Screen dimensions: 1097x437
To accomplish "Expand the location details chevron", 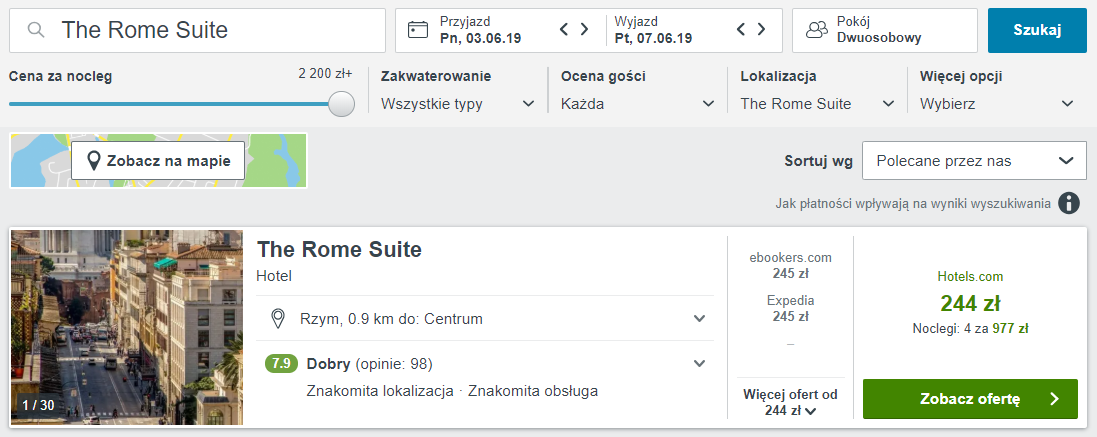I will click(699, 319).
